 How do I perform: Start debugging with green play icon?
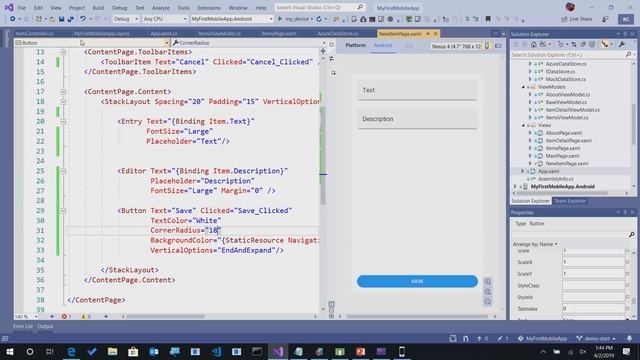pos(280,19)
